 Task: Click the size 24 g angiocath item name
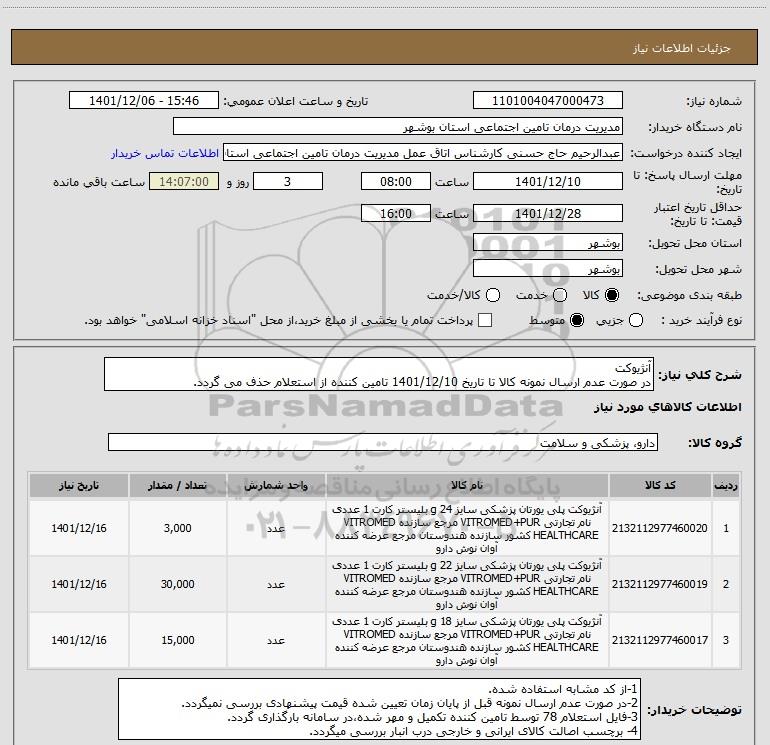coord(467,528)
